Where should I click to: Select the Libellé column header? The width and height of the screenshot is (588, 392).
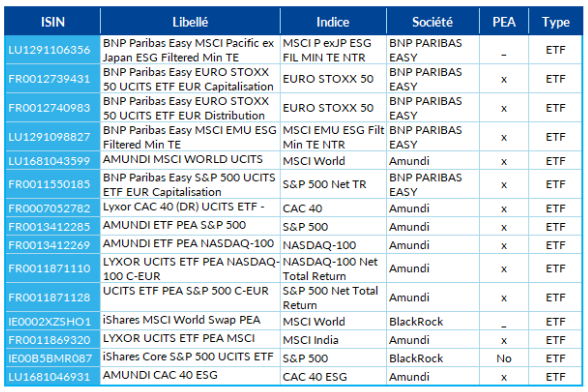(190, 22)
